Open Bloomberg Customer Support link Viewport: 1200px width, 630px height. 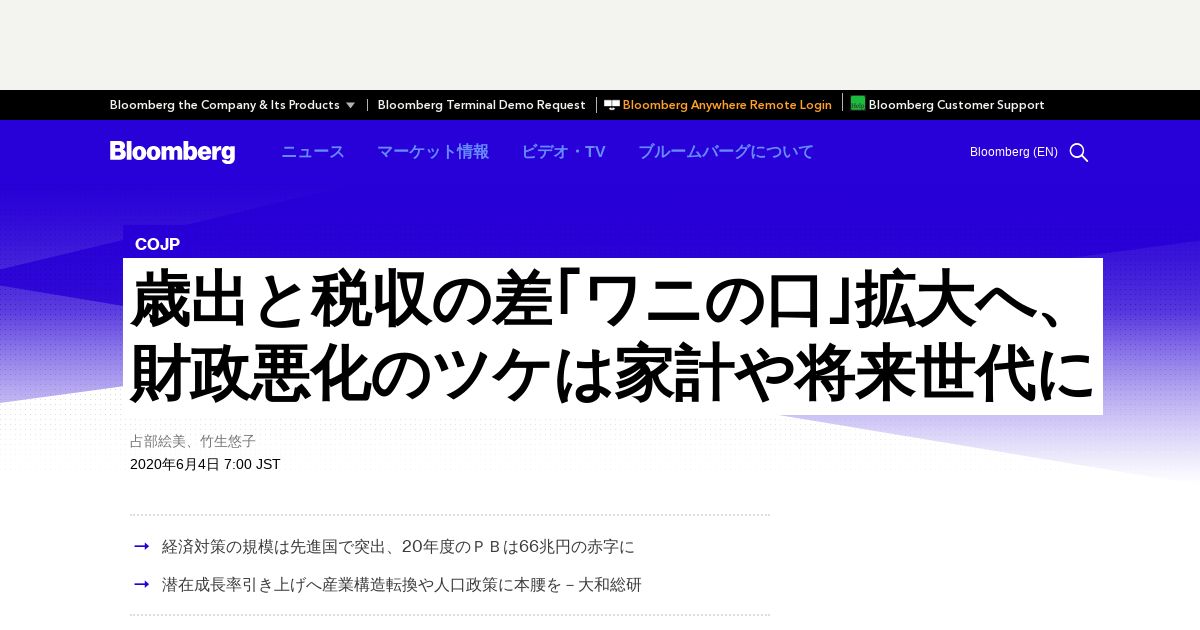tap(956, 105)
